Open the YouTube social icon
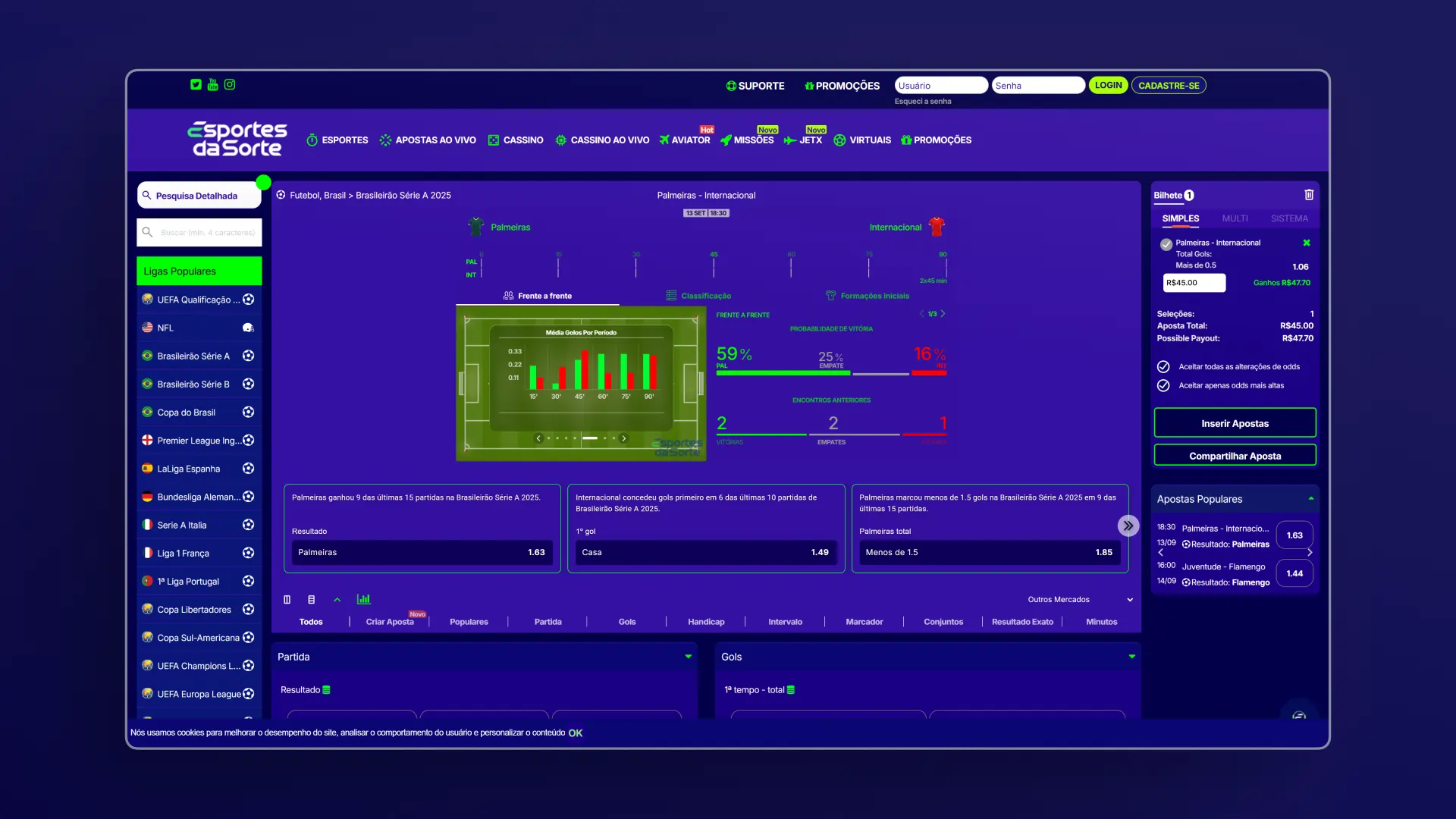 pyautogui.click(x=212, y=85)
